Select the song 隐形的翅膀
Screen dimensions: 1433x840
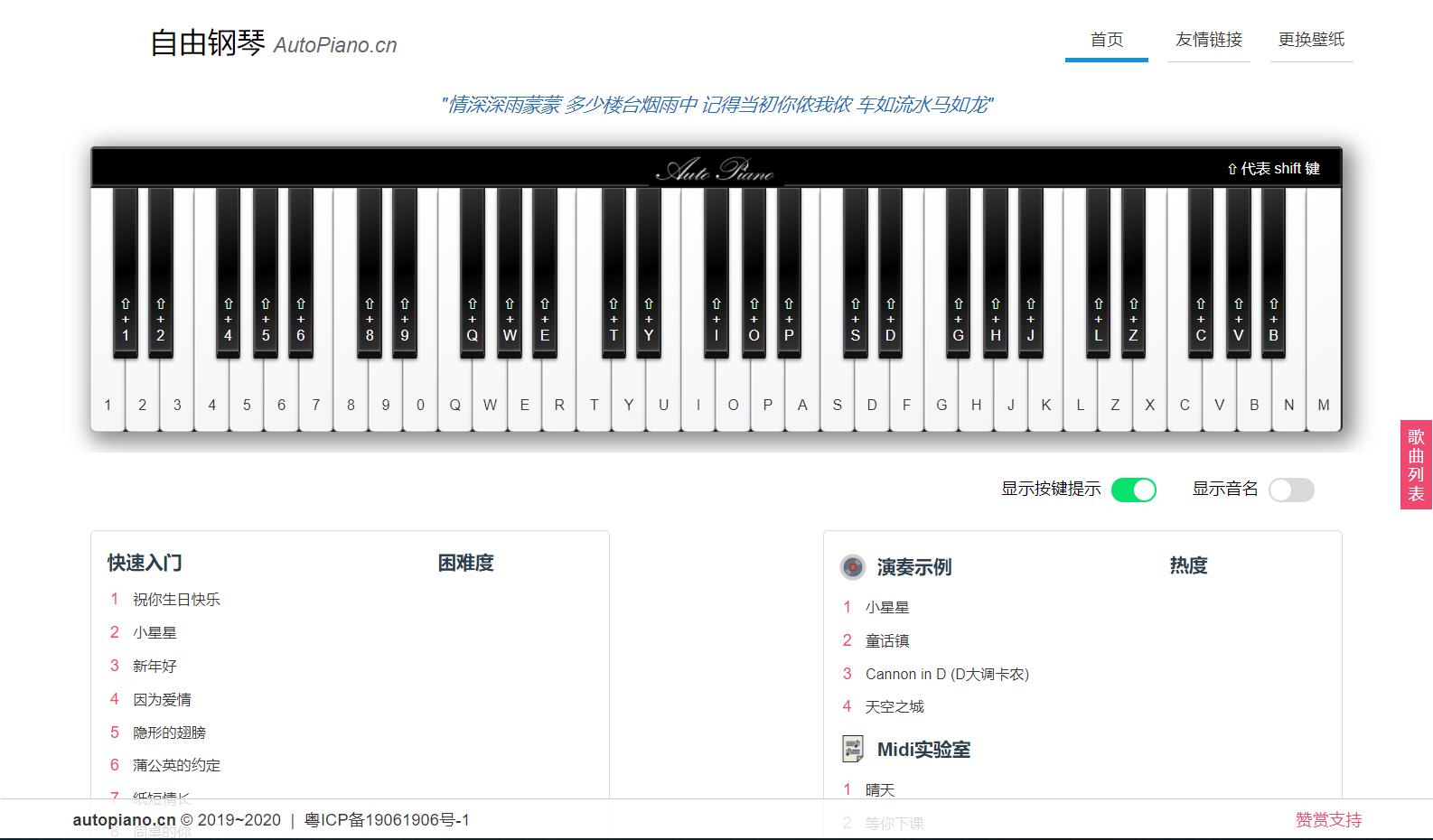pos(169,732)
